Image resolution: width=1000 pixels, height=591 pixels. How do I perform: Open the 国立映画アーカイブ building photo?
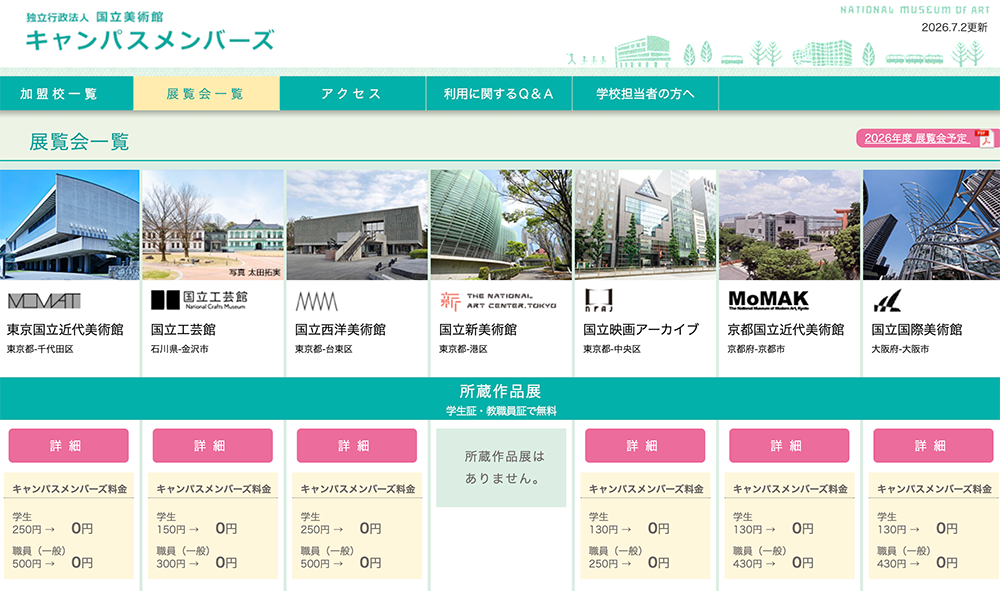[645, 224]
